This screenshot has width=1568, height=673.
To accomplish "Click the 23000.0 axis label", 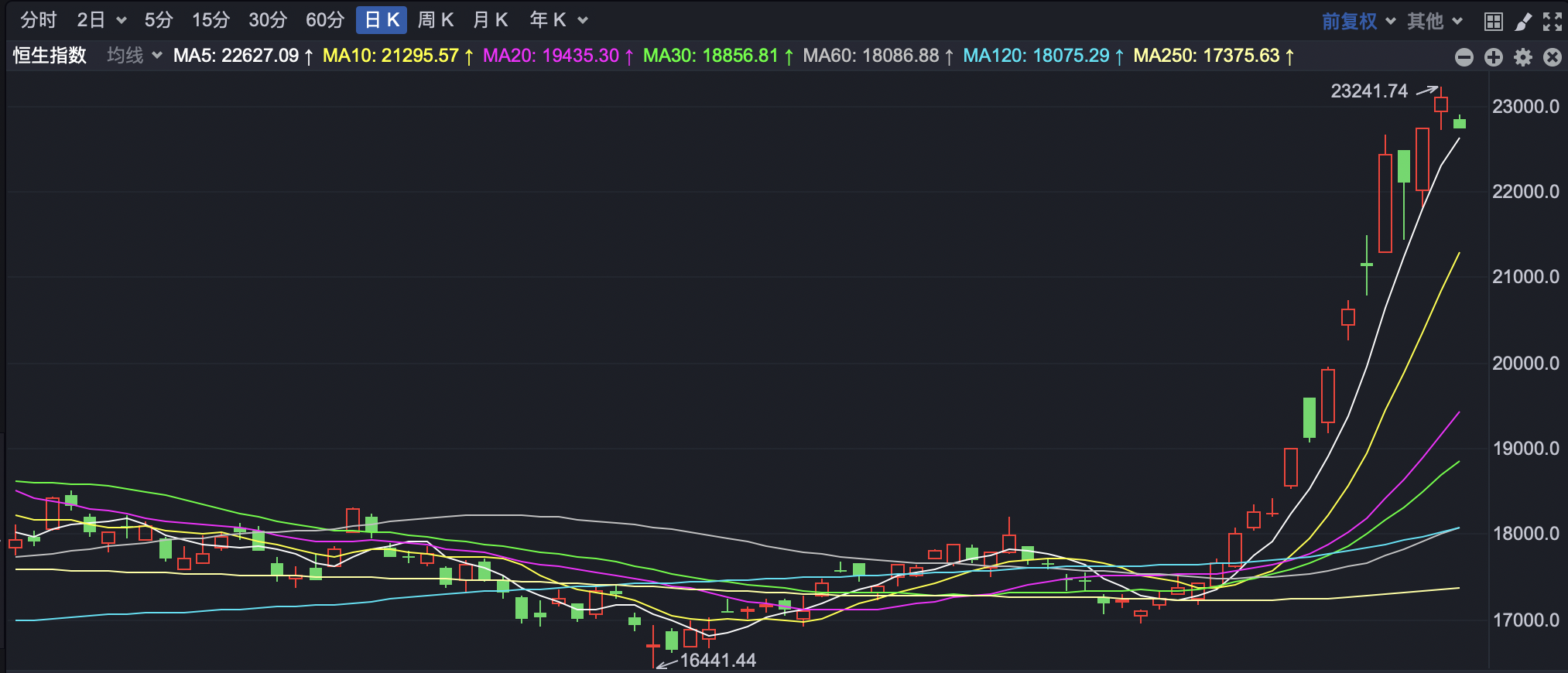I will click(1525, 107).
